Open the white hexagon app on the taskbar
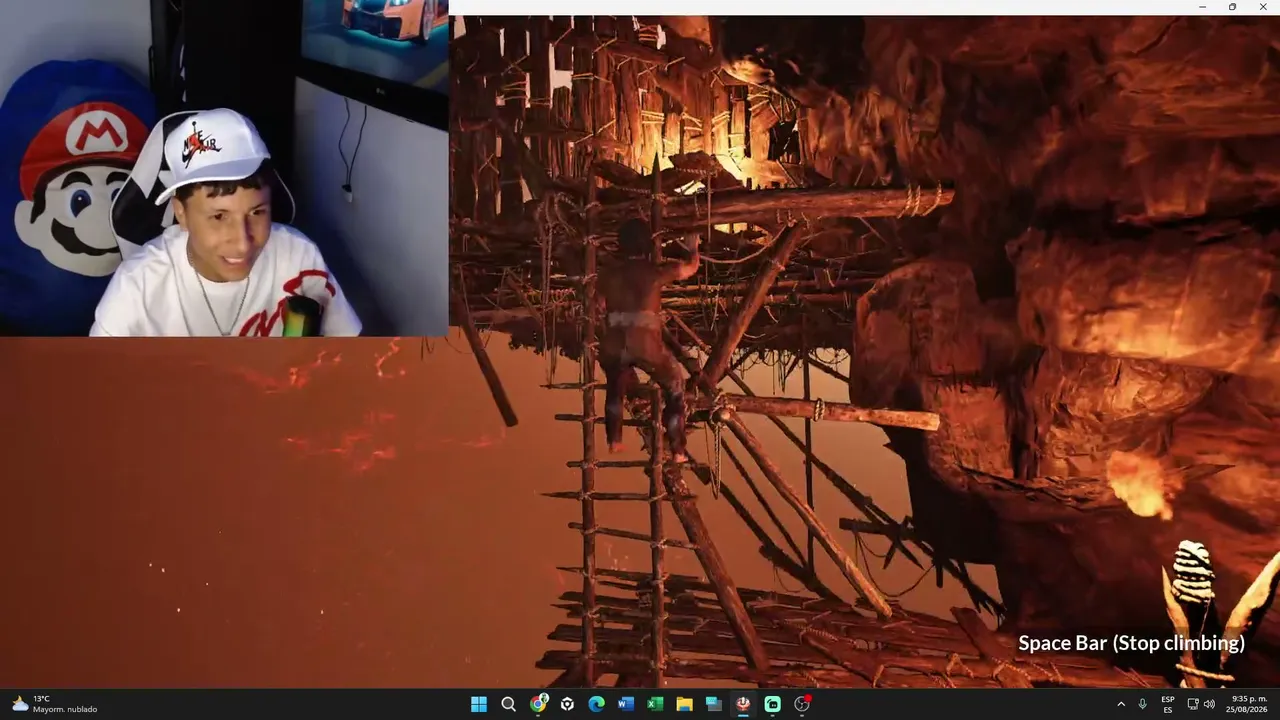This screenshot has width=1280, height=720. [567, 704]
